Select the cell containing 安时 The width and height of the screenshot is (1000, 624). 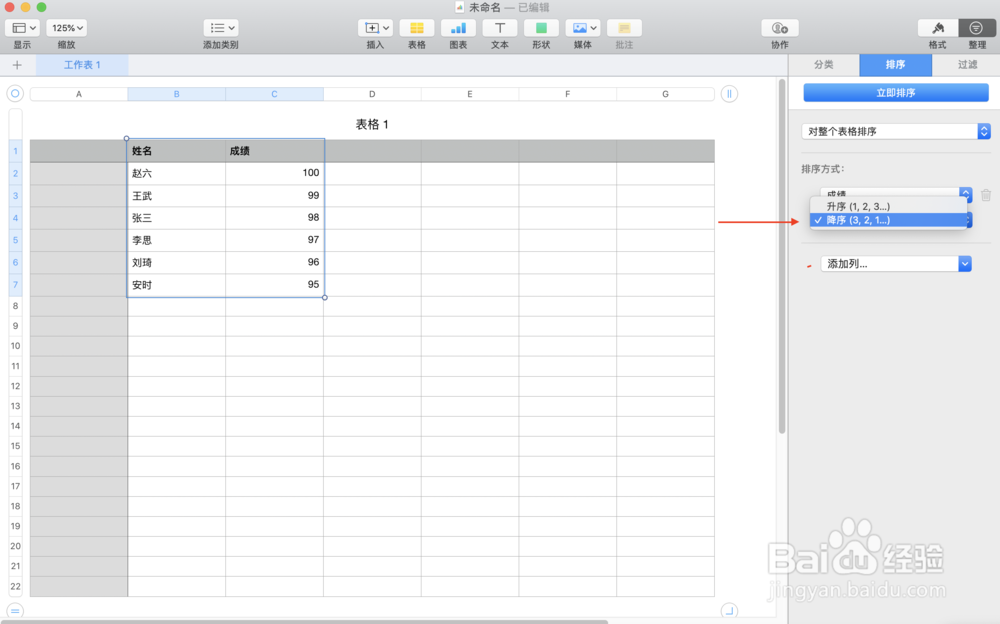click(x=177, y=285)
